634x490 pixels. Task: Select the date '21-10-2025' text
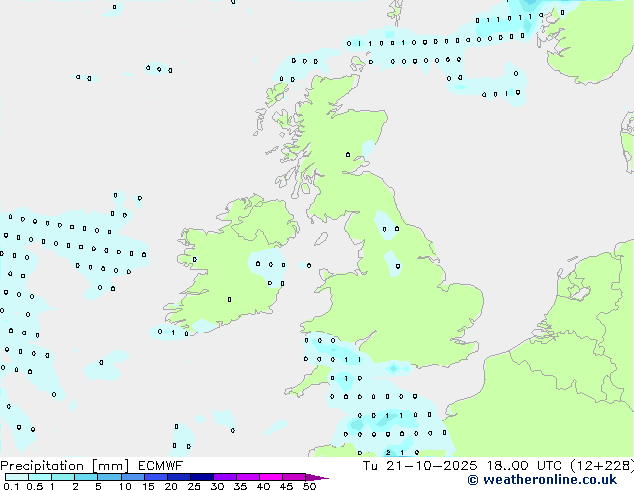[431, 466]
